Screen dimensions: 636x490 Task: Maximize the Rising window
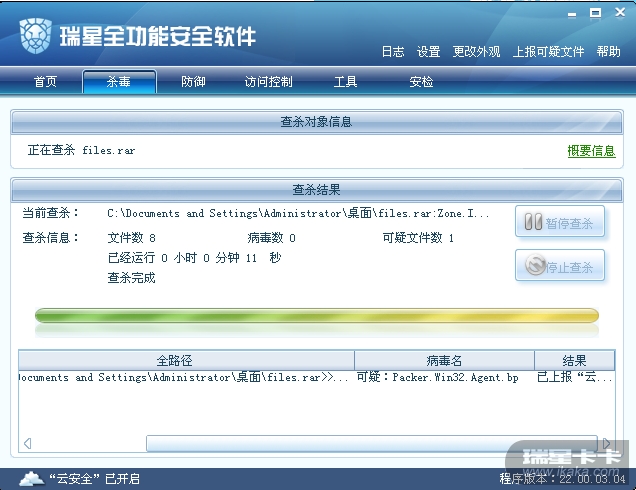(595, 13)
